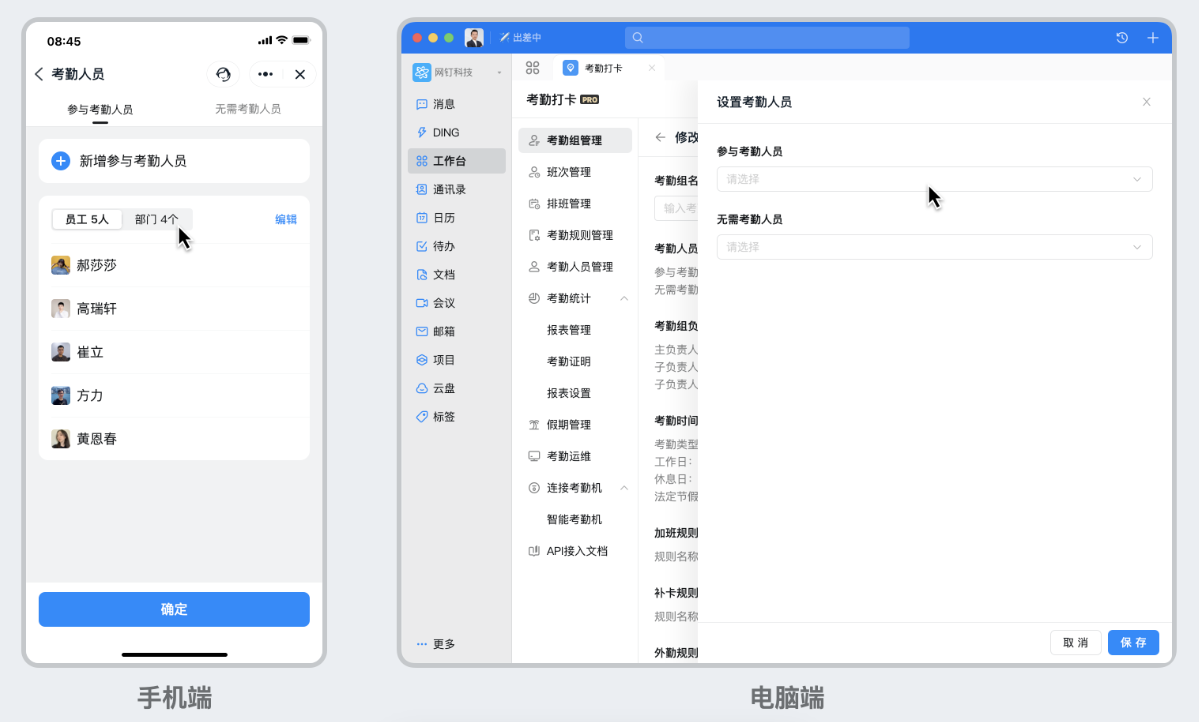Open 考勤组管理 in the attendance menu
This screenshot has height=722, width=1199.
[575, 140]
